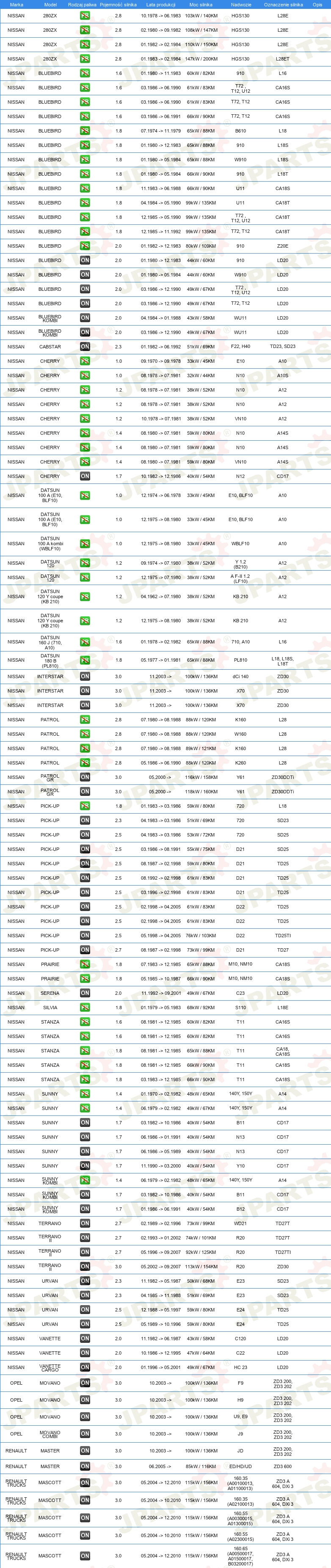Click petrol icon in DATSUN 100 A kombi row

click(85, 544)
